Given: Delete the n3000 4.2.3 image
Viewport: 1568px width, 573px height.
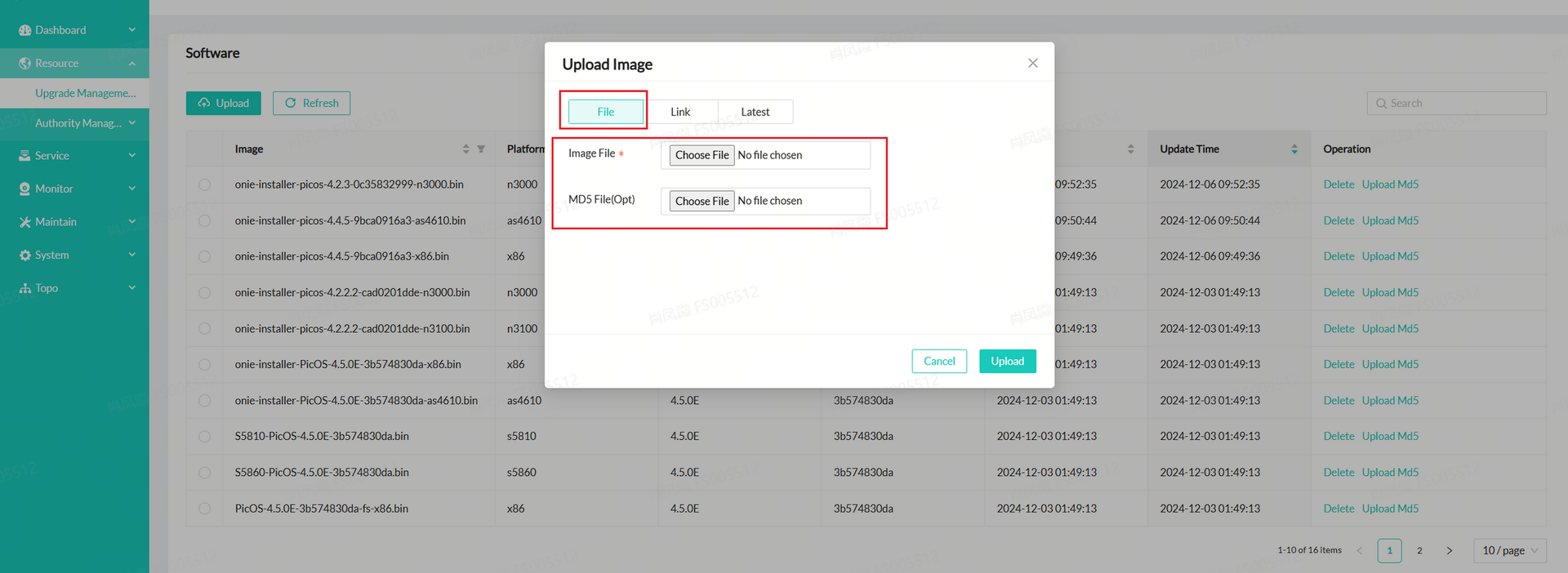Looking at the screenshot, I should 1339,184.
